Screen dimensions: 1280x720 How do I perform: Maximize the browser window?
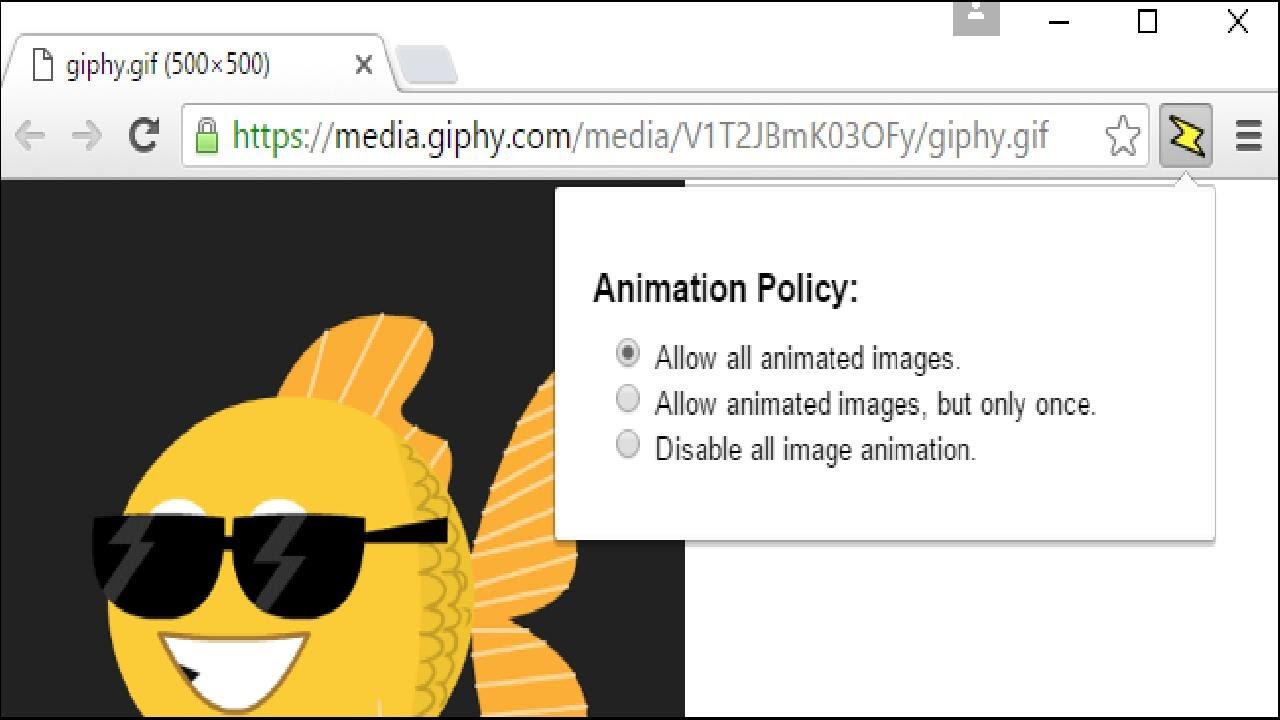tap(1148, 22)
